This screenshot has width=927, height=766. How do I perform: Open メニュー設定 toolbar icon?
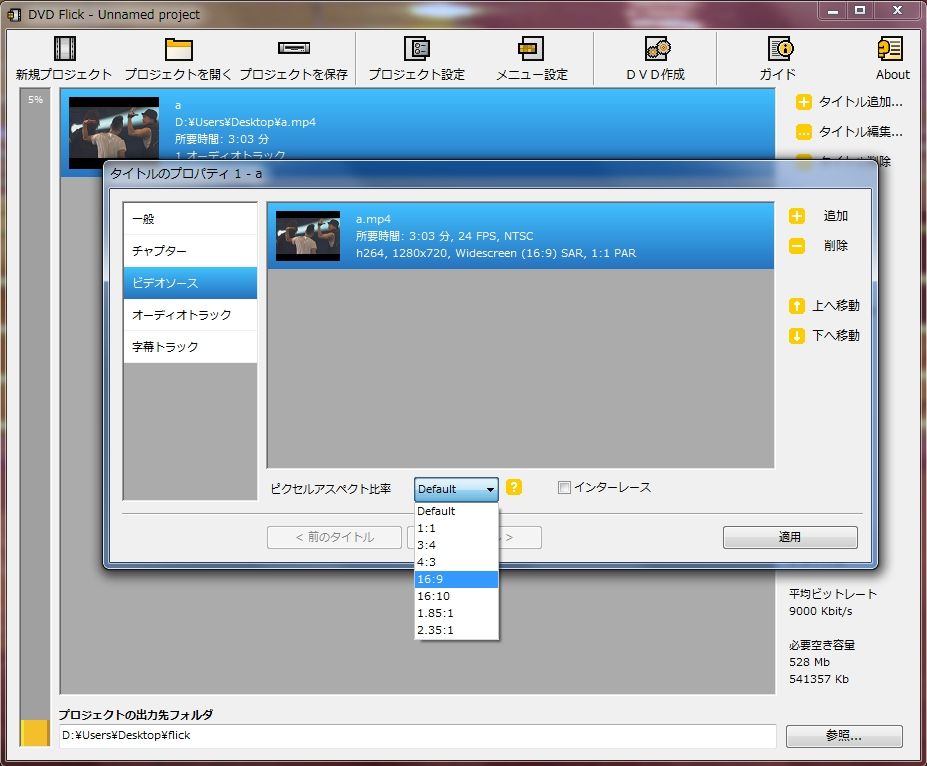(x=531, y=48)
